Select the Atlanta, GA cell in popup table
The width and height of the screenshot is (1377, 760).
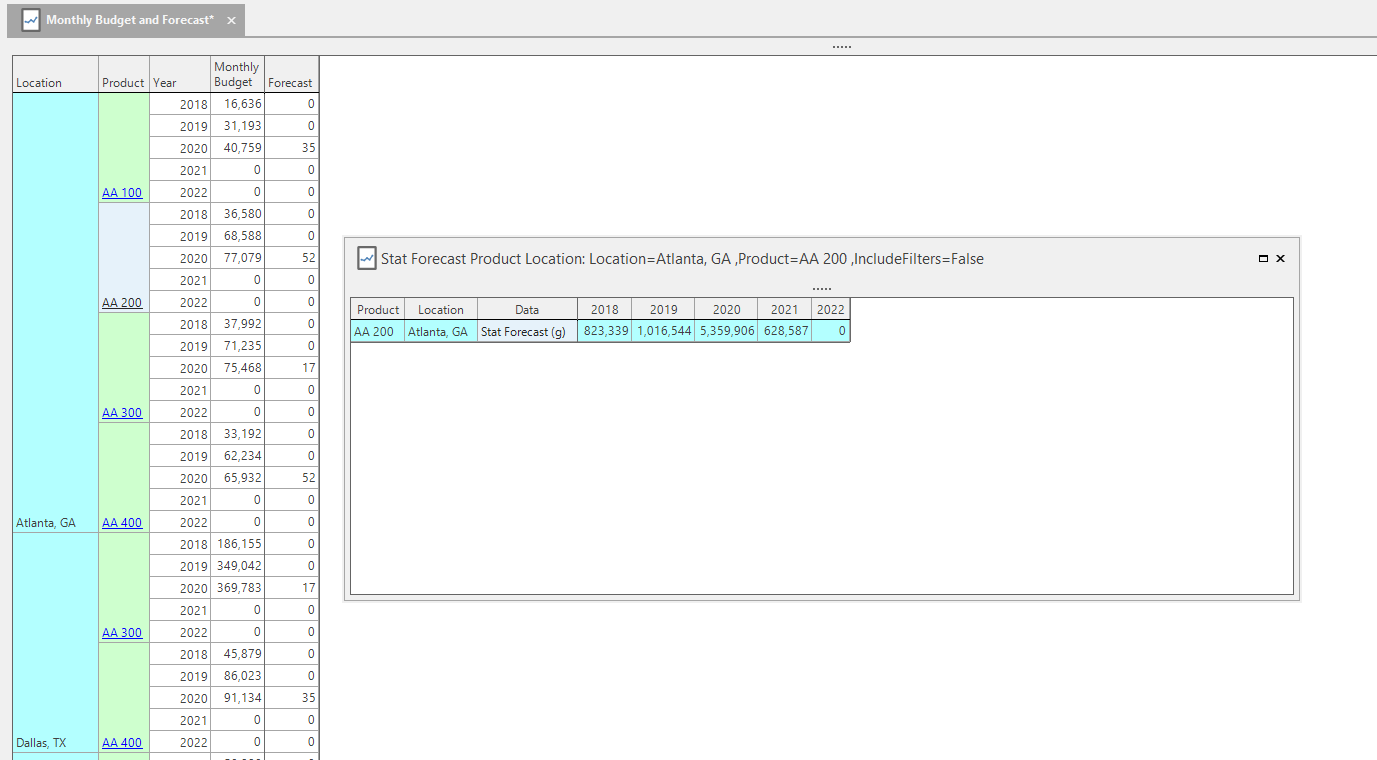click(441, 331)
